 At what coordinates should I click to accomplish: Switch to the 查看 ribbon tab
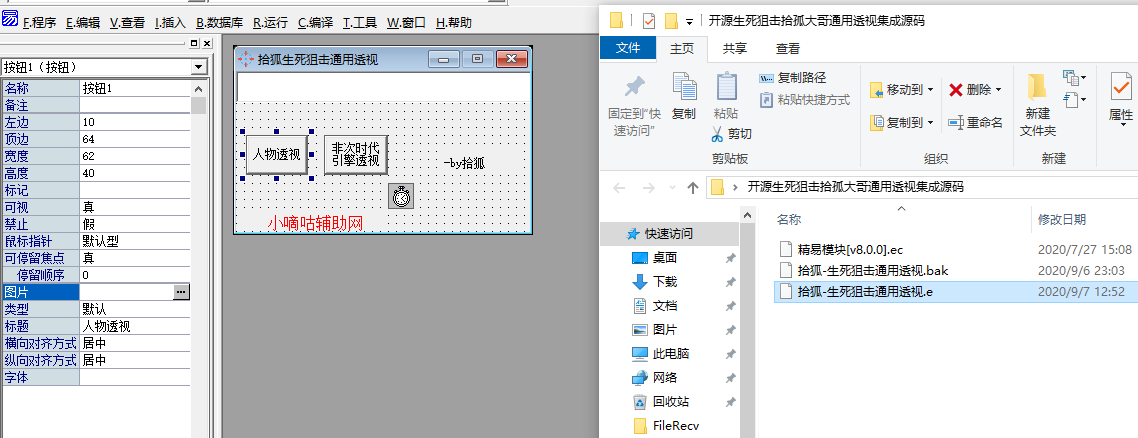click(787, 48)
